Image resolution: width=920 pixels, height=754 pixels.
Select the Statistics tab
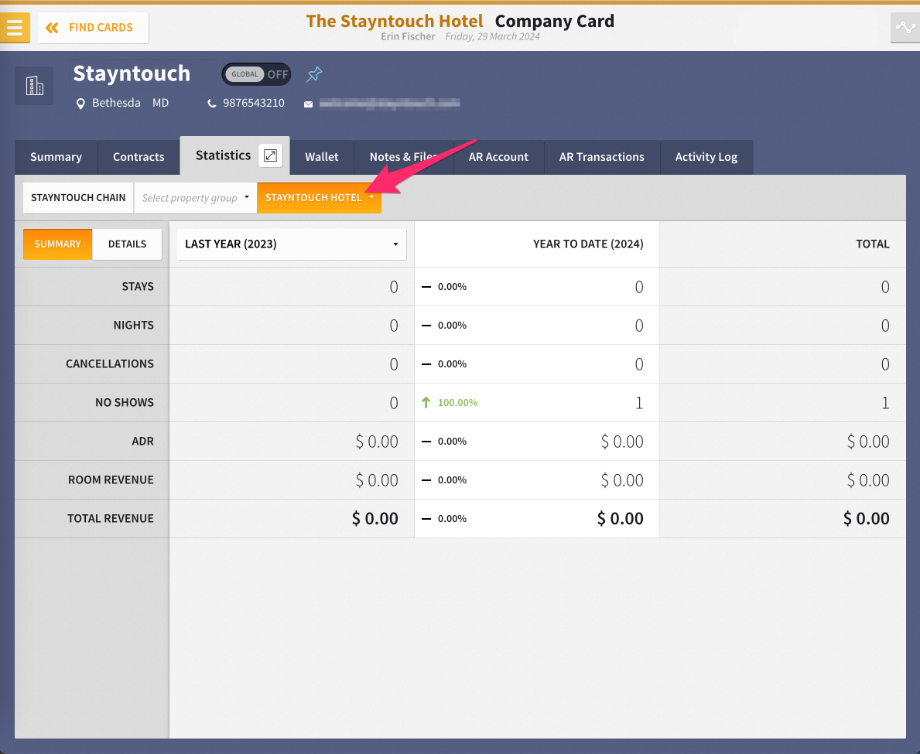(x=223, y=155)
